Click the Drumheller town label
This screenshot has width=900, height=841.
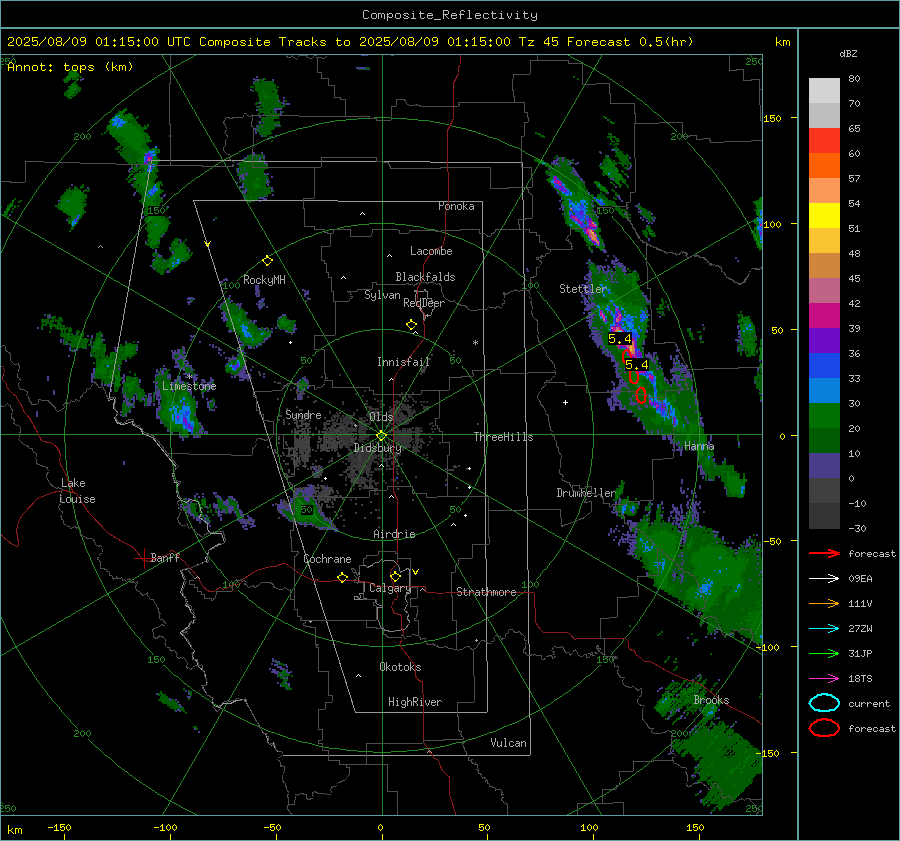coord(586,493)
